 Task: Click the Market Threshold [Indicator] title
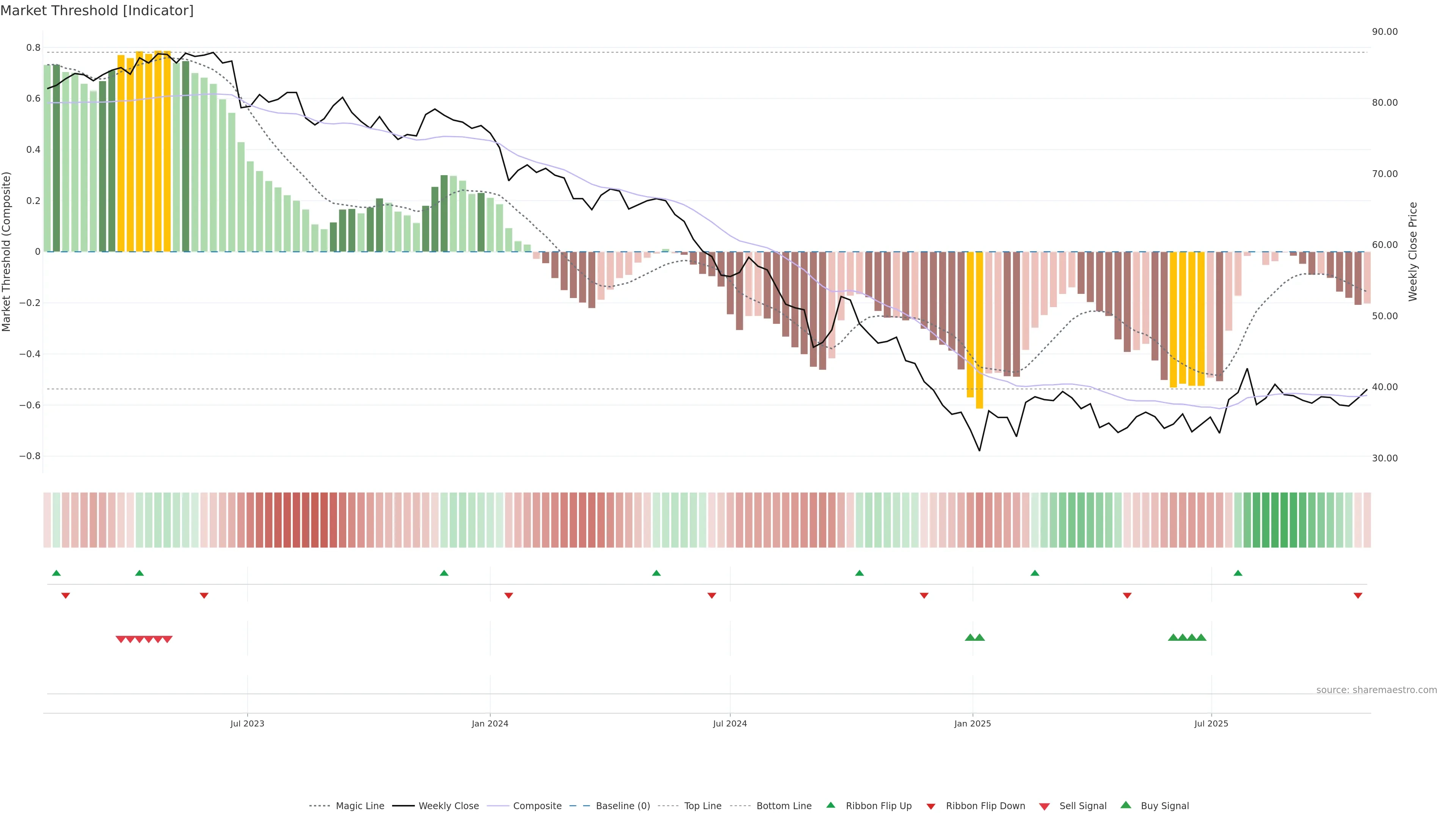[97, 11]
